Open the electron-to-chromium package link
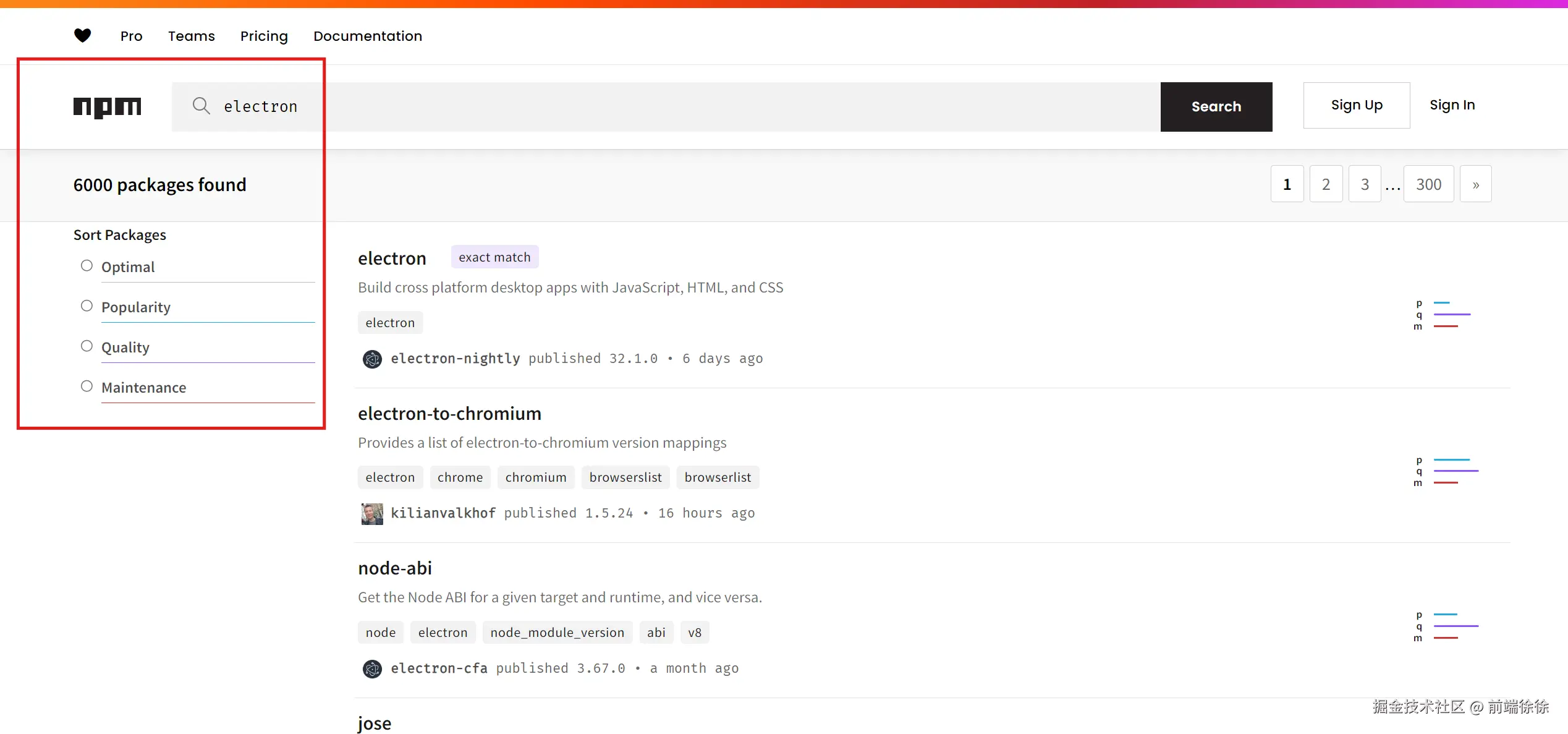Image resolution: width=1568 pixels, height=734 pixels. [449, 414]
